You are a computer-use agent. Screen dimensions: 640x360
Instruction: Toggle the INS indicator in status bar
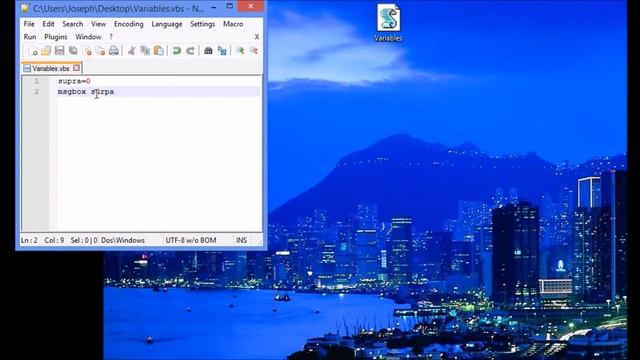(x=241, y=240)
